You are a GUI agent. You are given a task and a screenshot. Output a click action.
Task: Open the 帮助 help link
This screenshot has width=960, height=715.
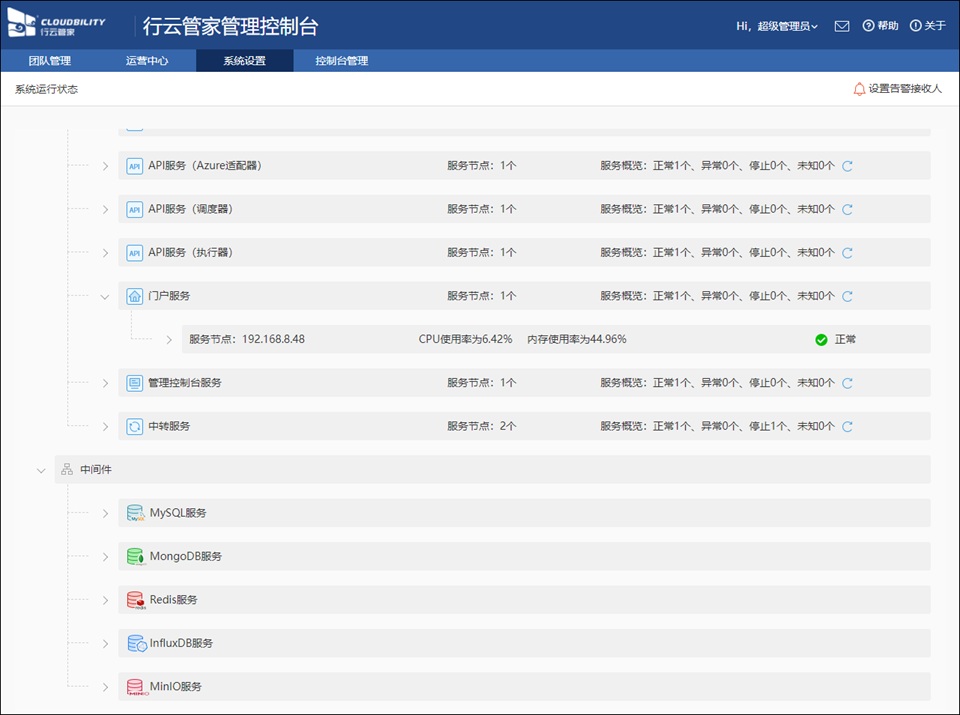pos(880,26)
